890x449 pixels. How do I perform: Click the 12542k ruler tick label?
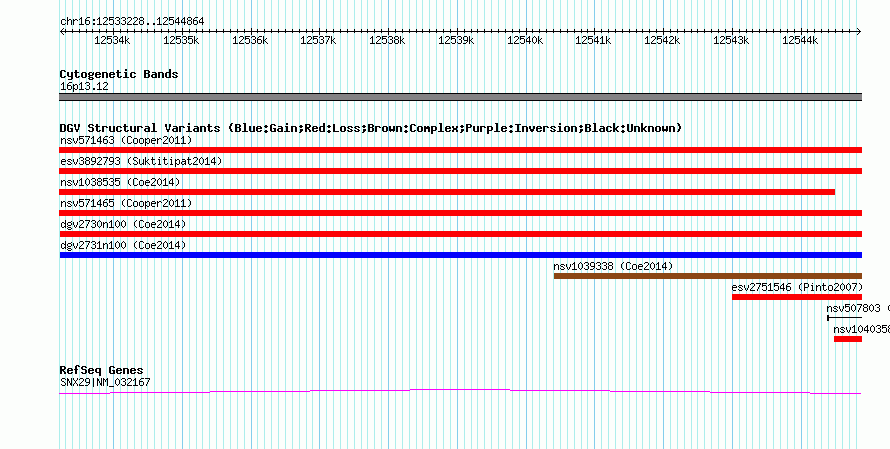662,40
